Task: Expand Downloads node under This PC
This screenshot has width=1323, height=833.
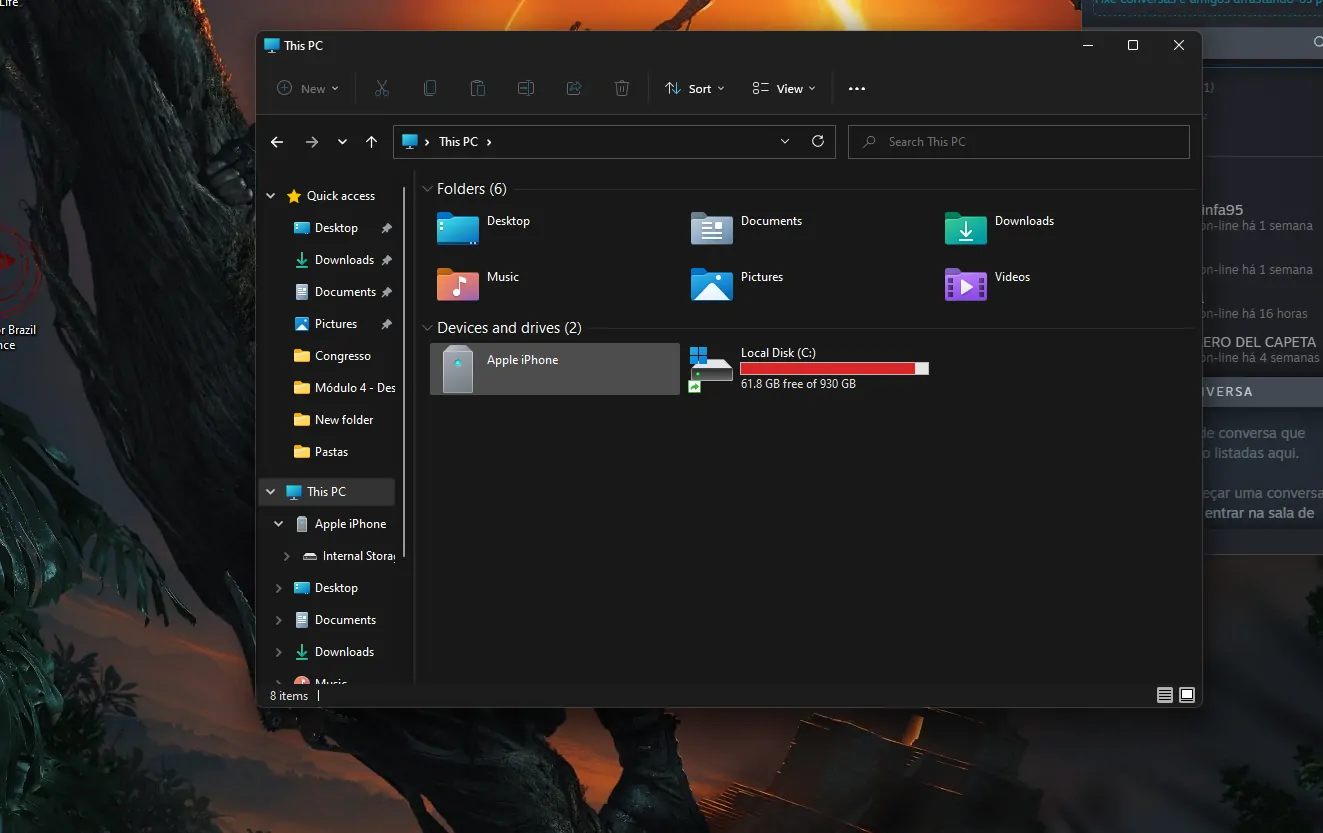Action: pos(279,652)
